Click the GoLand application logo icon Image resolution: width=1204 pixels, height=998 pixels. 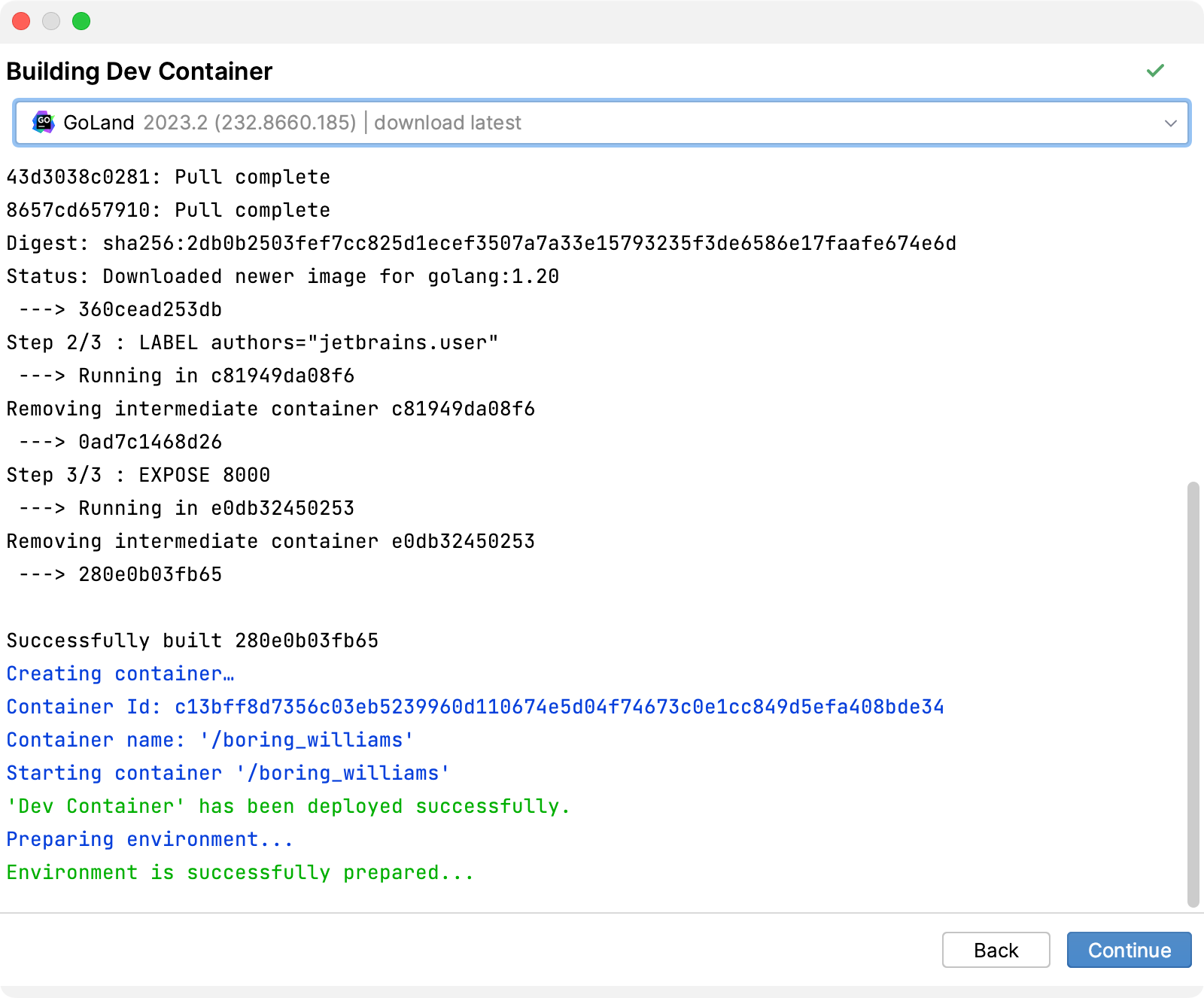click(43, 122)
